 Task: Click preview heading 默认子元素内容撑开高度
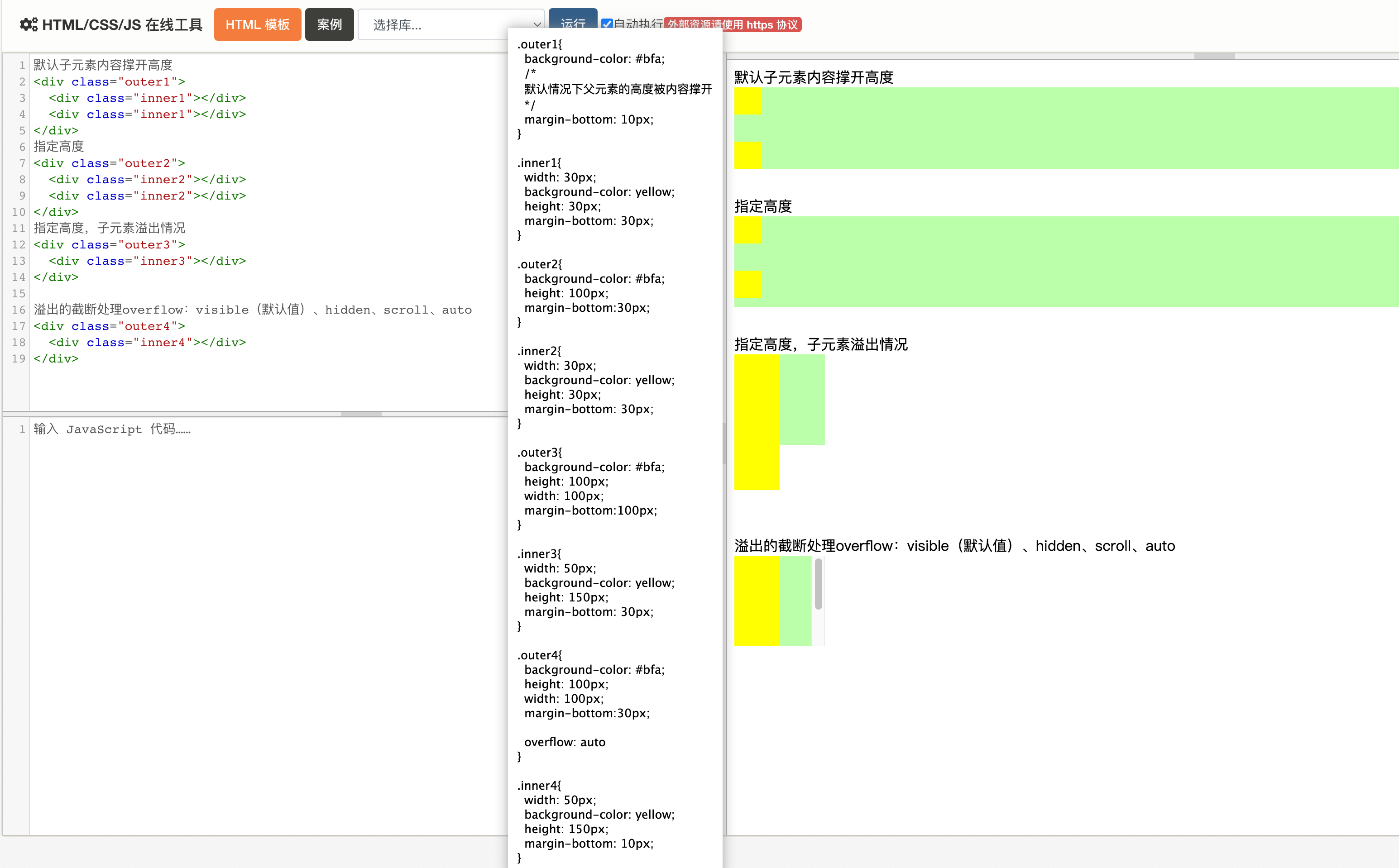(813, 77)
